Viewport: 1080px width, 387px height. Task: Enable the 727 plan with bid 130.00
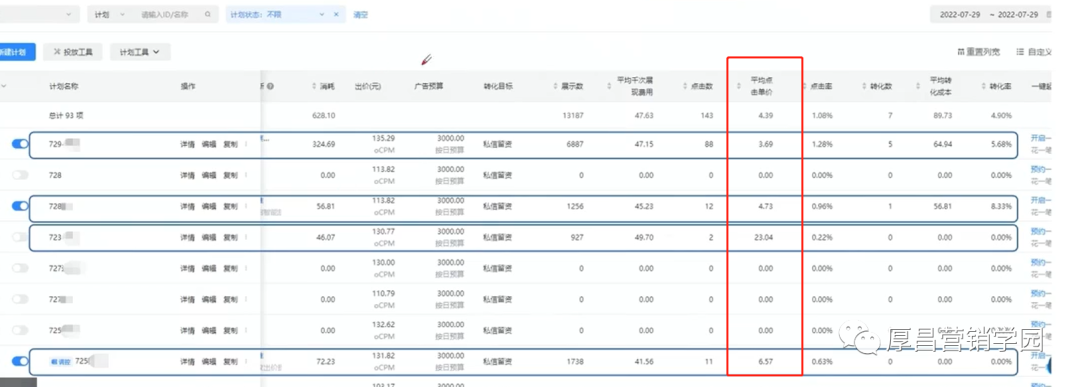[x=21, y=268]
